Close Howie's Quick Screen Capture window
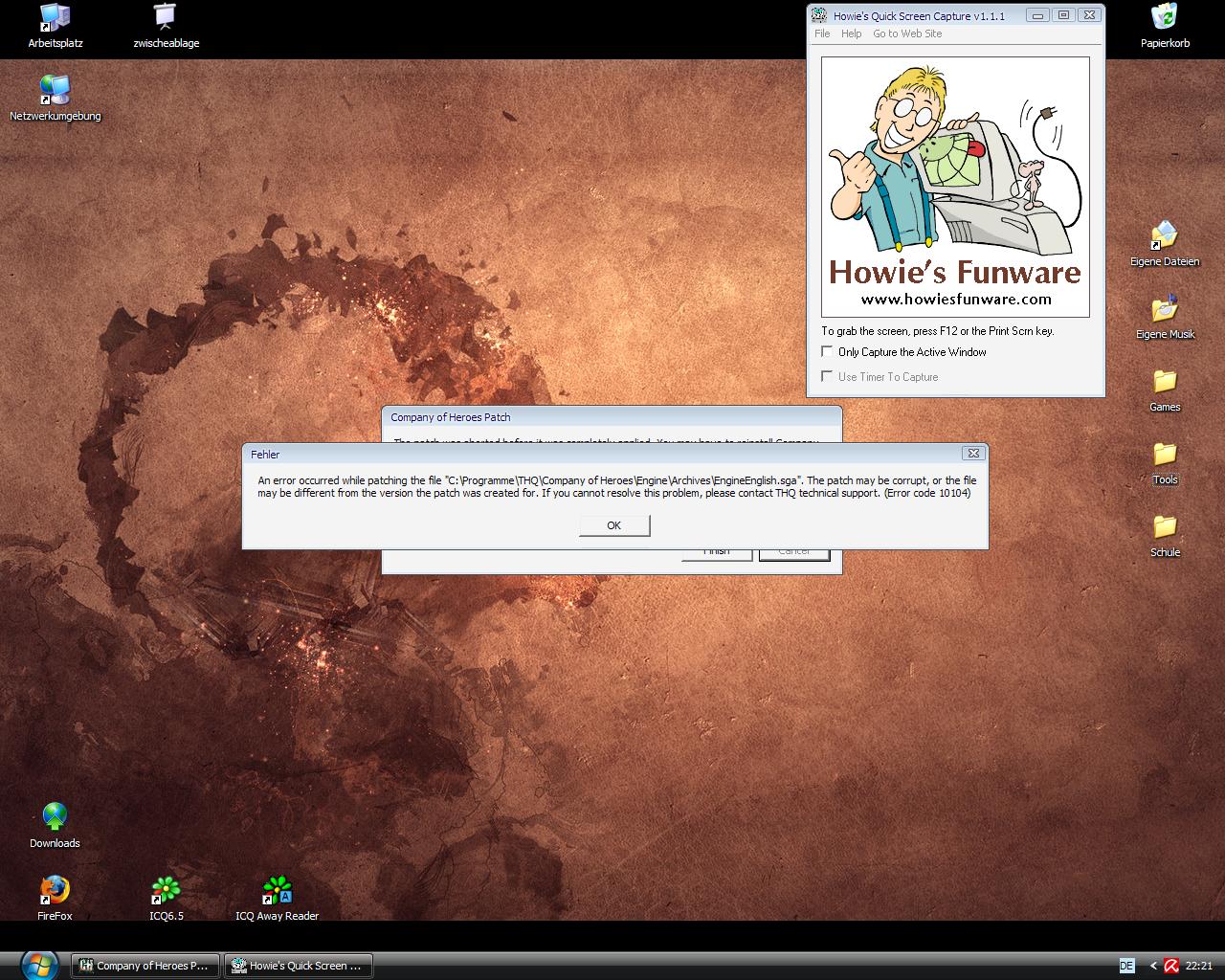The image size is (1225, 980). coord(1089,15)
